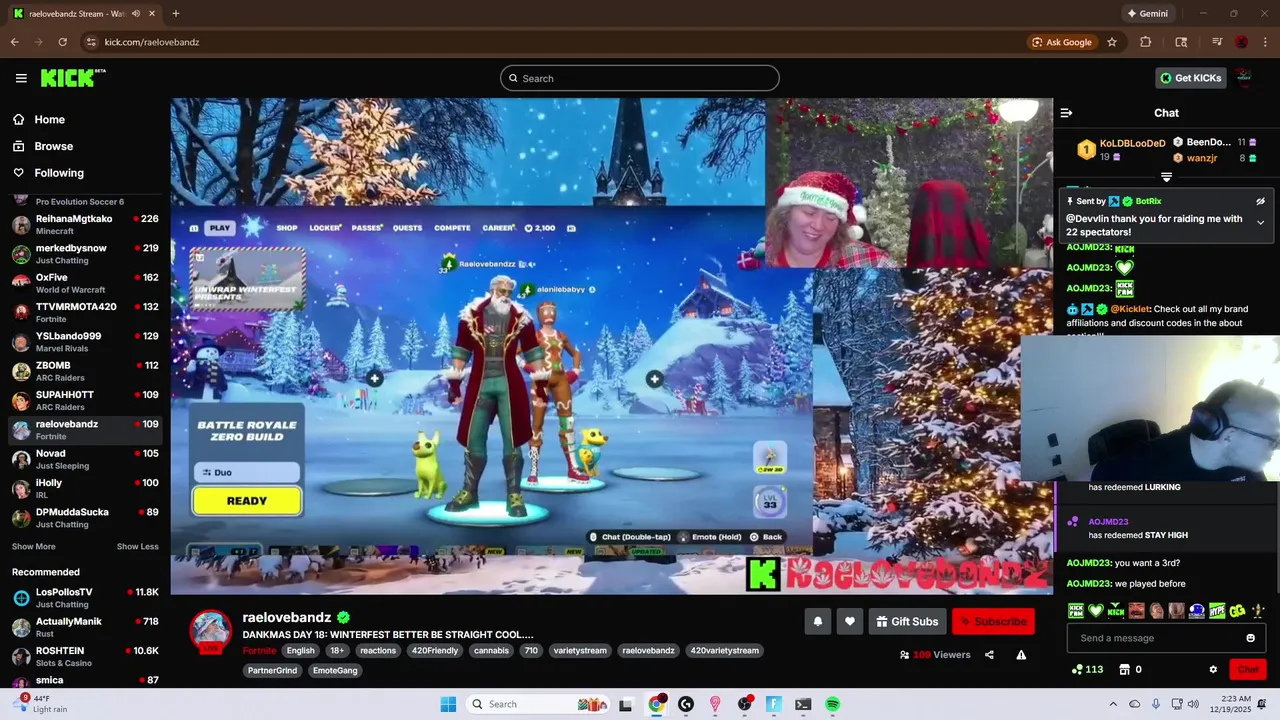The height and width of the screenshot is (720, 1280).
Task: Click raelovebandz streamer avatar
Action: pos(211,631)
